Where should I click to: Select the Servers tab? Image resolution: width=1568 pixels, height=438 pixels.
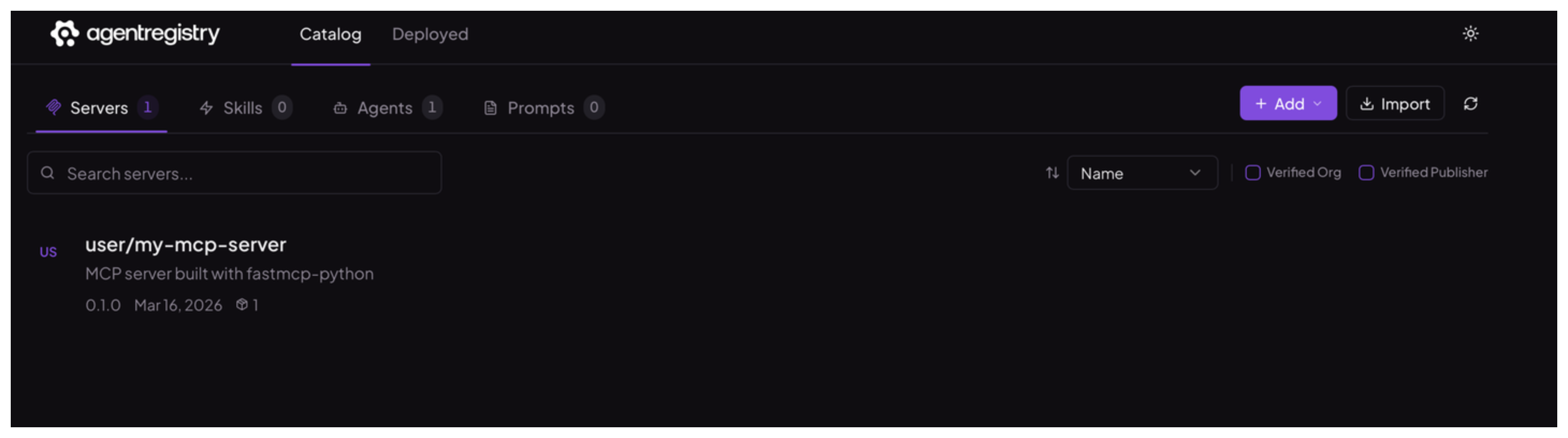tap(101, 108)
